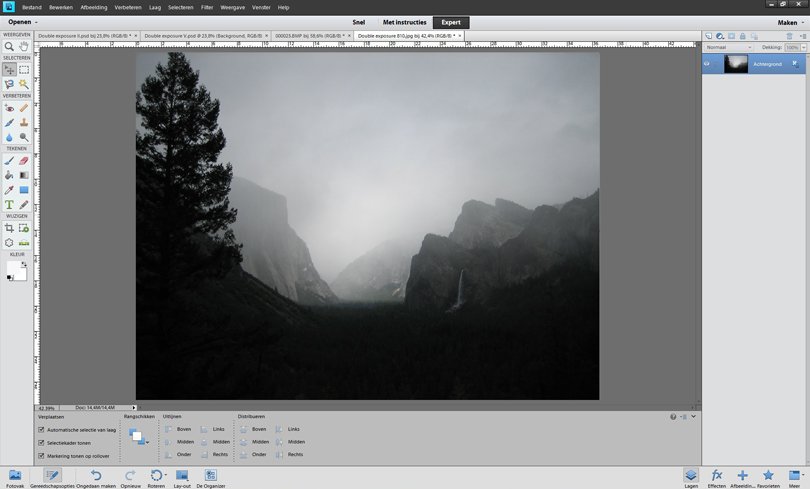Screen dimensions: 810x489
Task: Collapse the tool options bar chevron
Action: 693,417
